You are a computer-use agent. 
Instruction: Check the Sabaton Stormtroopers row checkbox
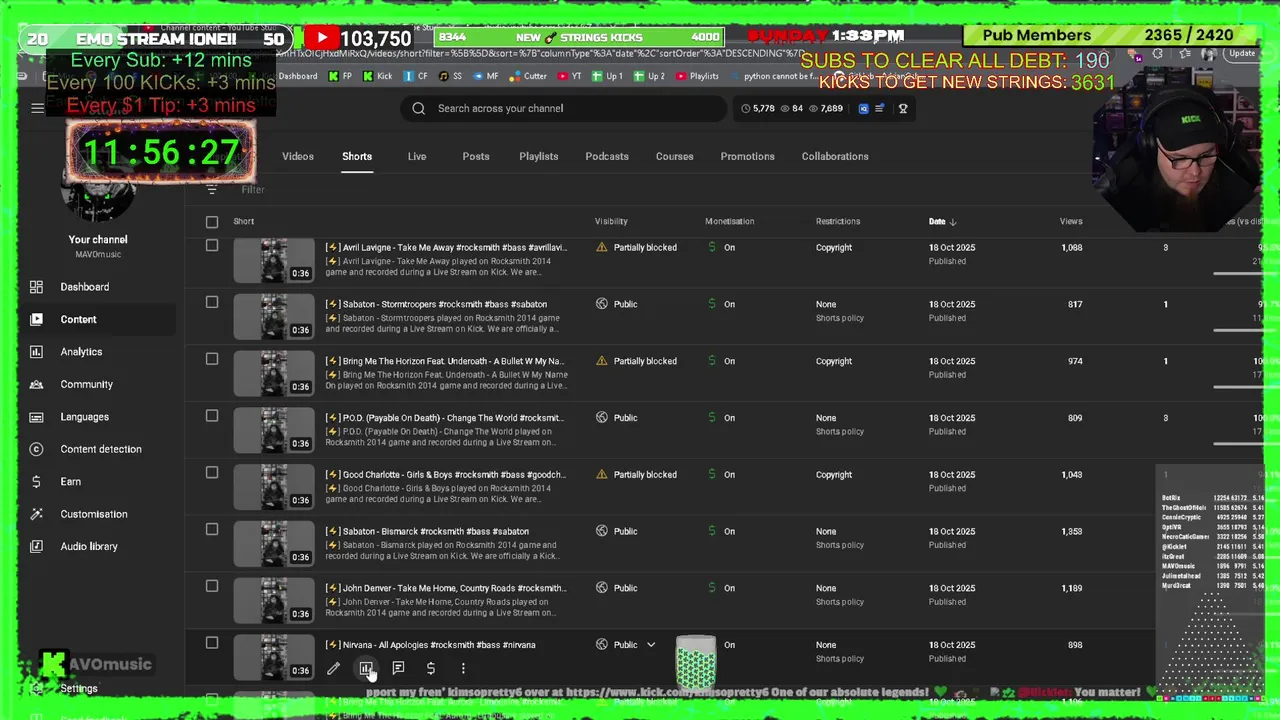pos(211,302)
